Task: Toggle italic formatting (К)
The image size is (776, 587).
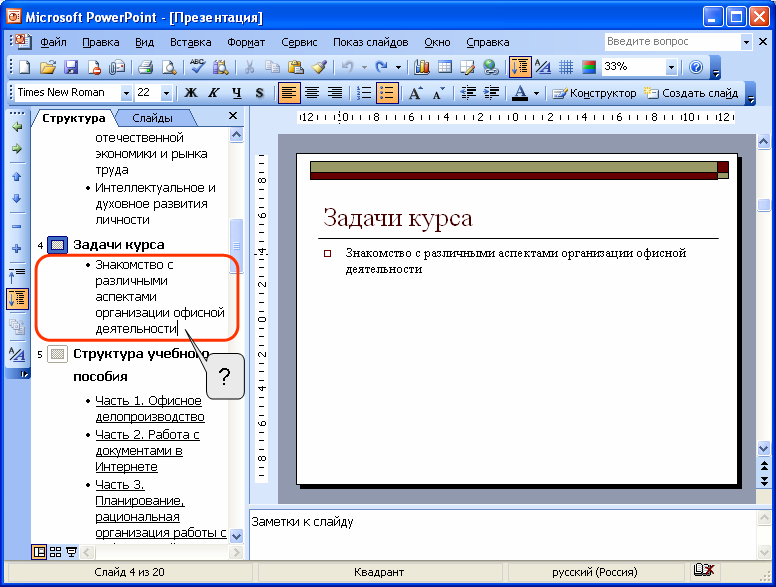Action: click(214, 93)
